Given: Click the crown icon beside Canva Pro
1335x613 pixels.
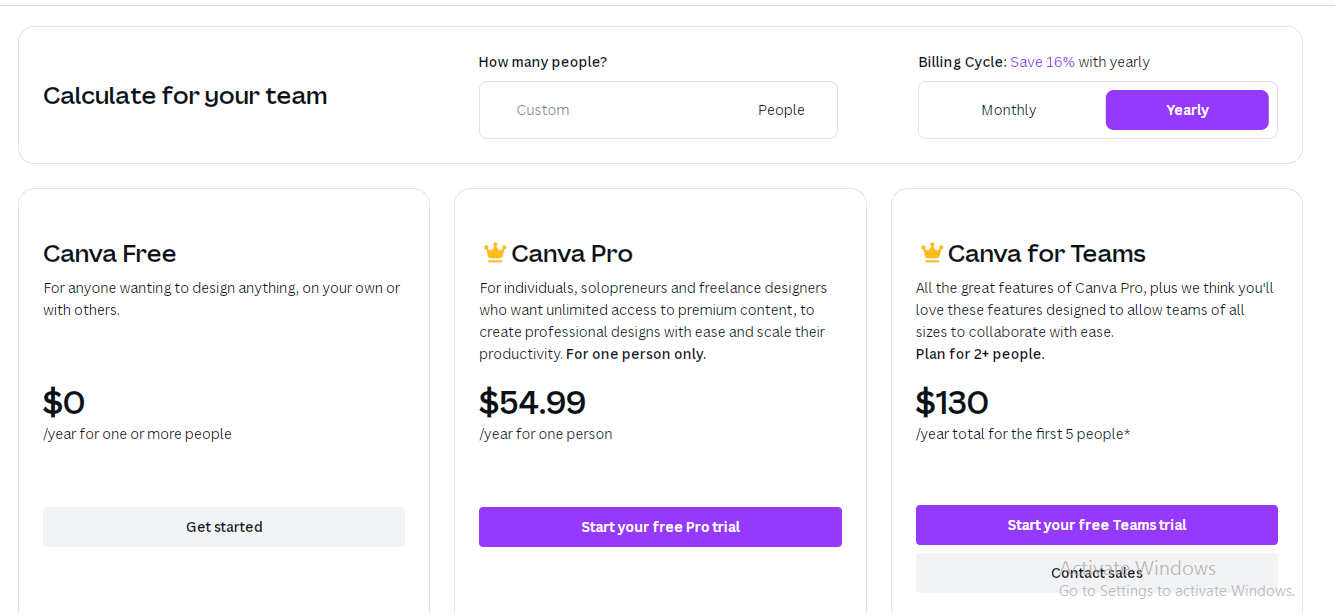Looking at the screenshot, I should tap(494, 252).
